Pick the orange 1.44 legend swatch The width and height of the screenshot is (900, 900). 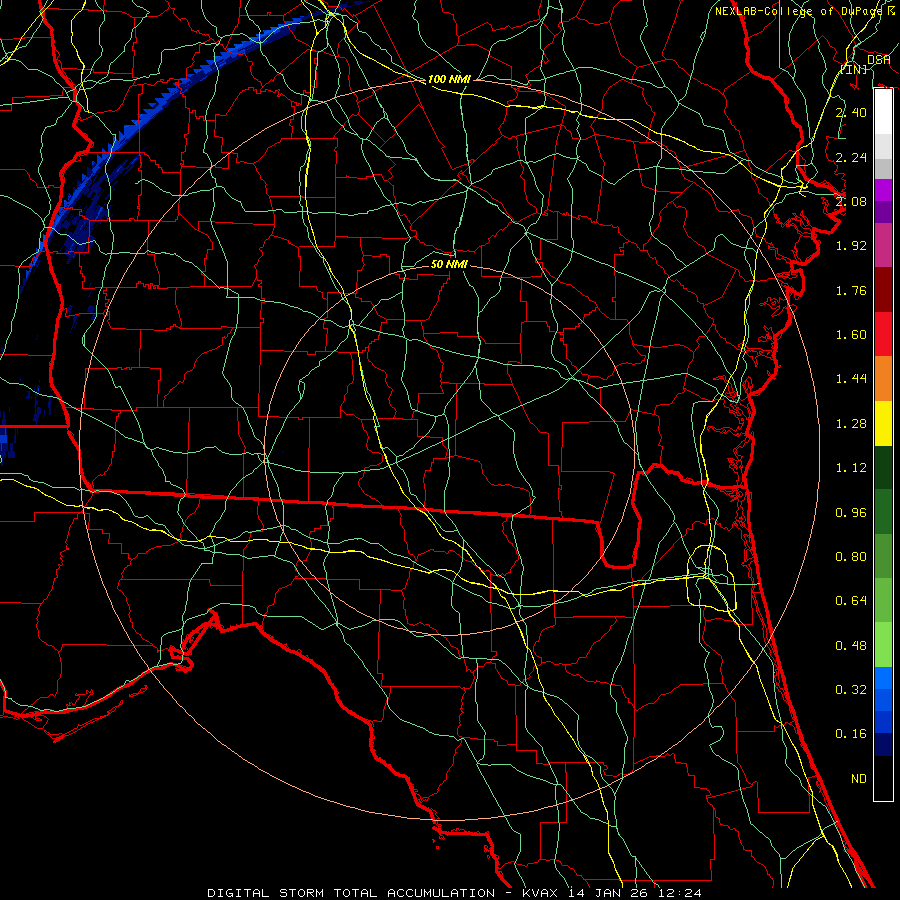click(883, 379)
